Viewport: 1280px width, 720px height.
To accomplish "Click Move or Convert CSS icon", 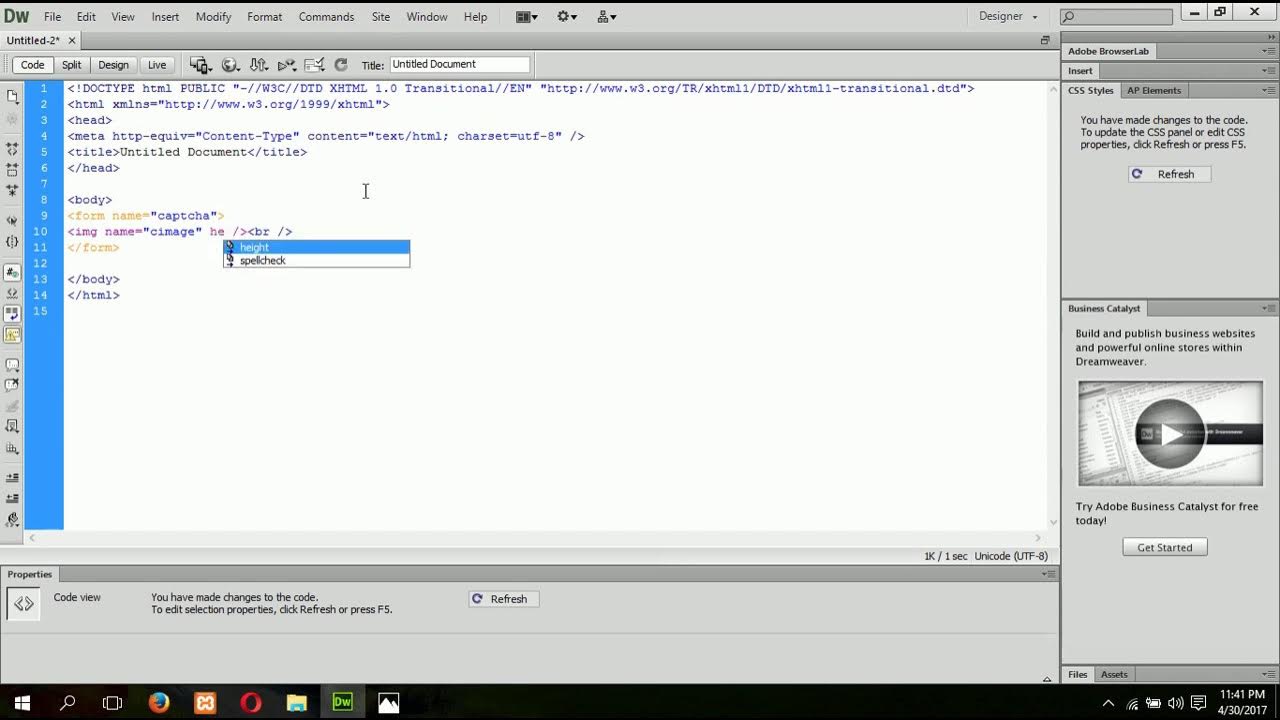I will point(13,447).
